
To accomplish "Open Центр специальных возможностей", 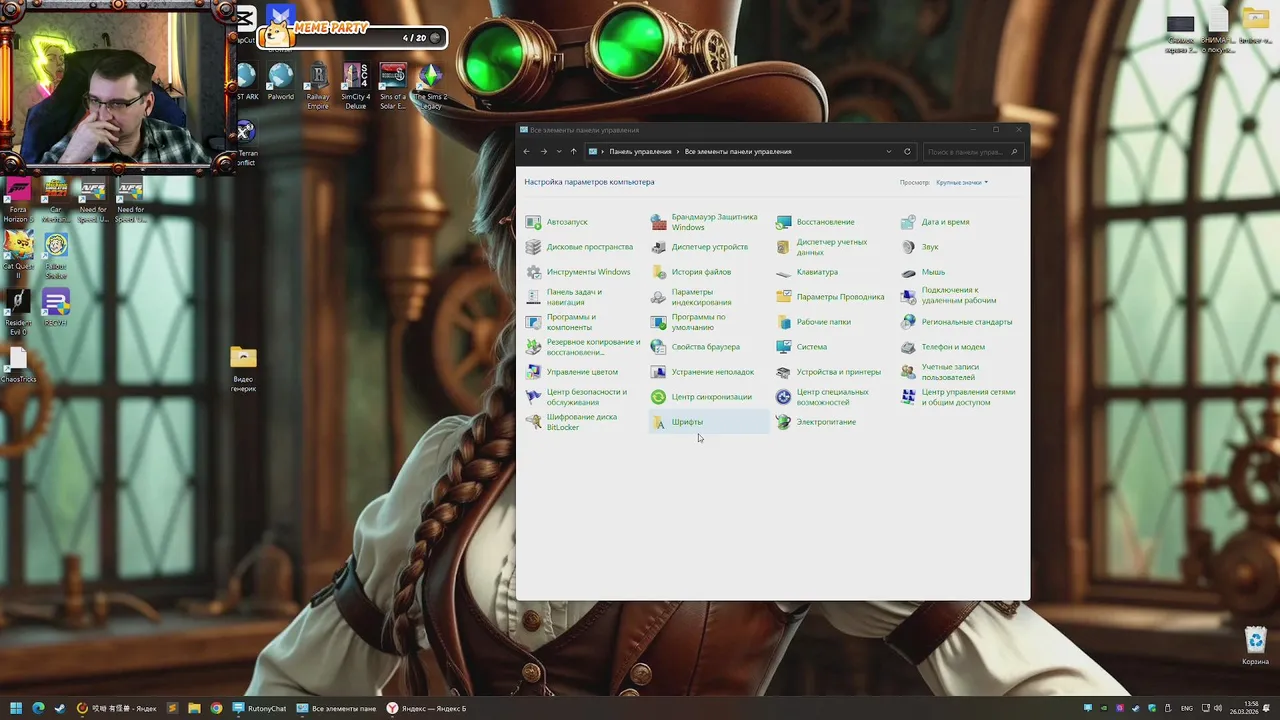I will [823, 397].
